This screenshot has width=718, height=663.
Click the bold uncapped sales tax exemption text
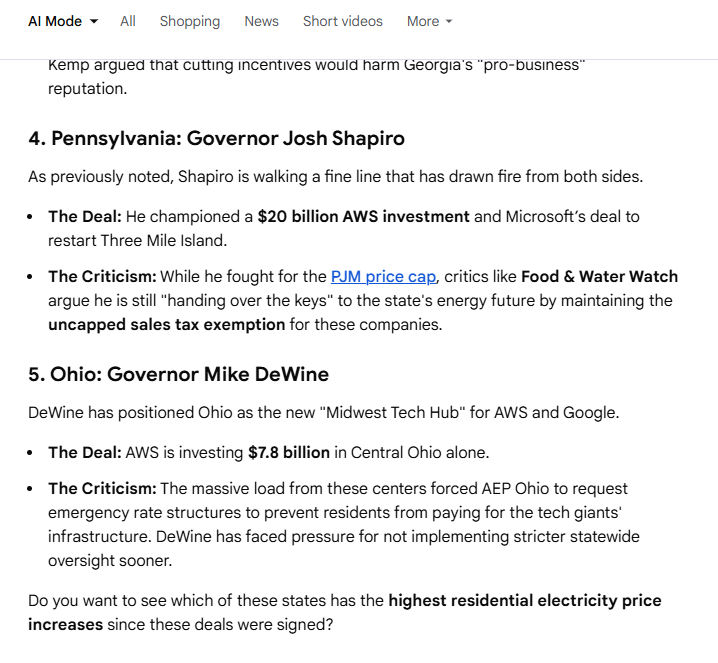(167, 324)
